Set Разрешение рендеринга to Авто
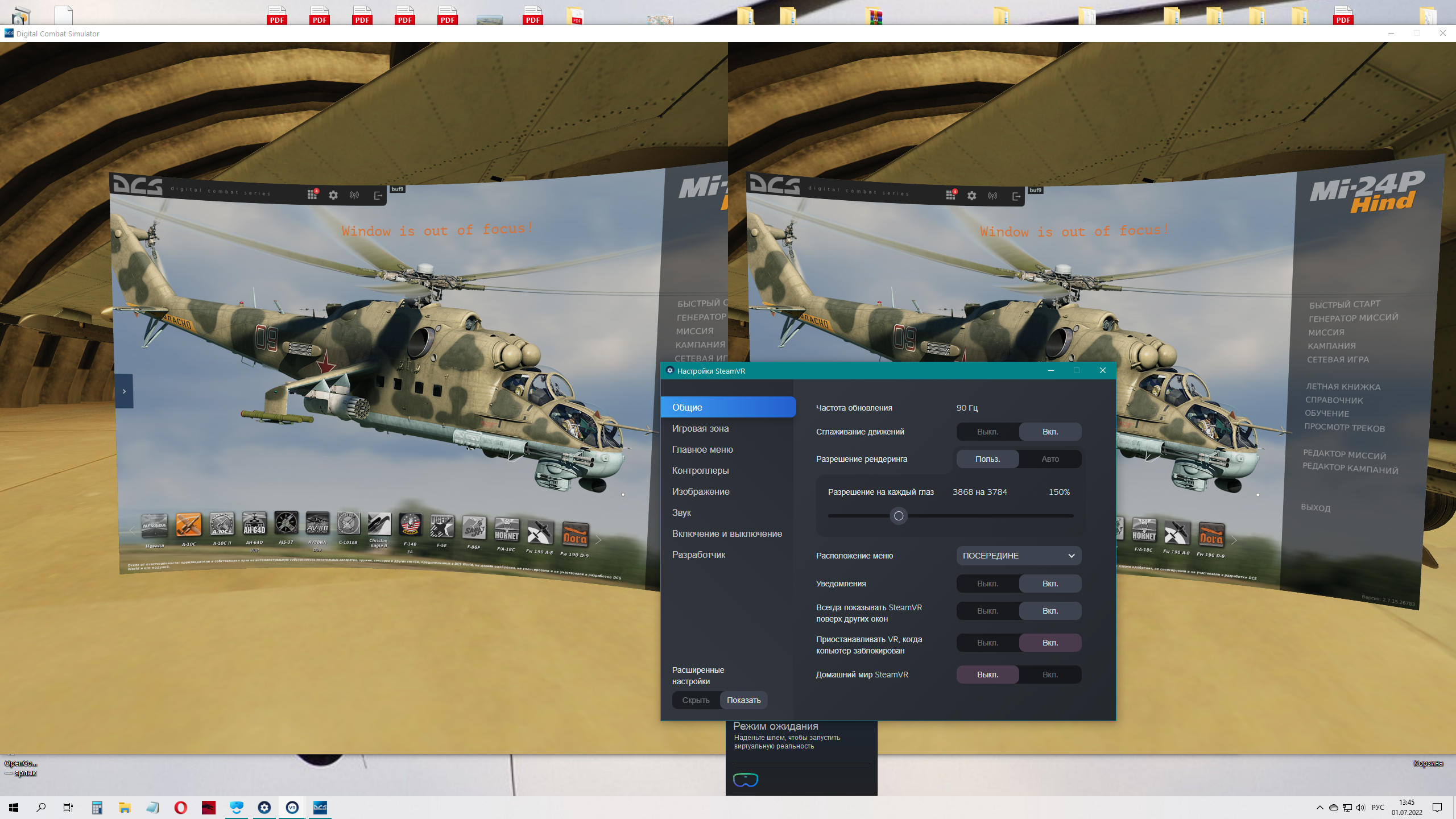 1050,459
